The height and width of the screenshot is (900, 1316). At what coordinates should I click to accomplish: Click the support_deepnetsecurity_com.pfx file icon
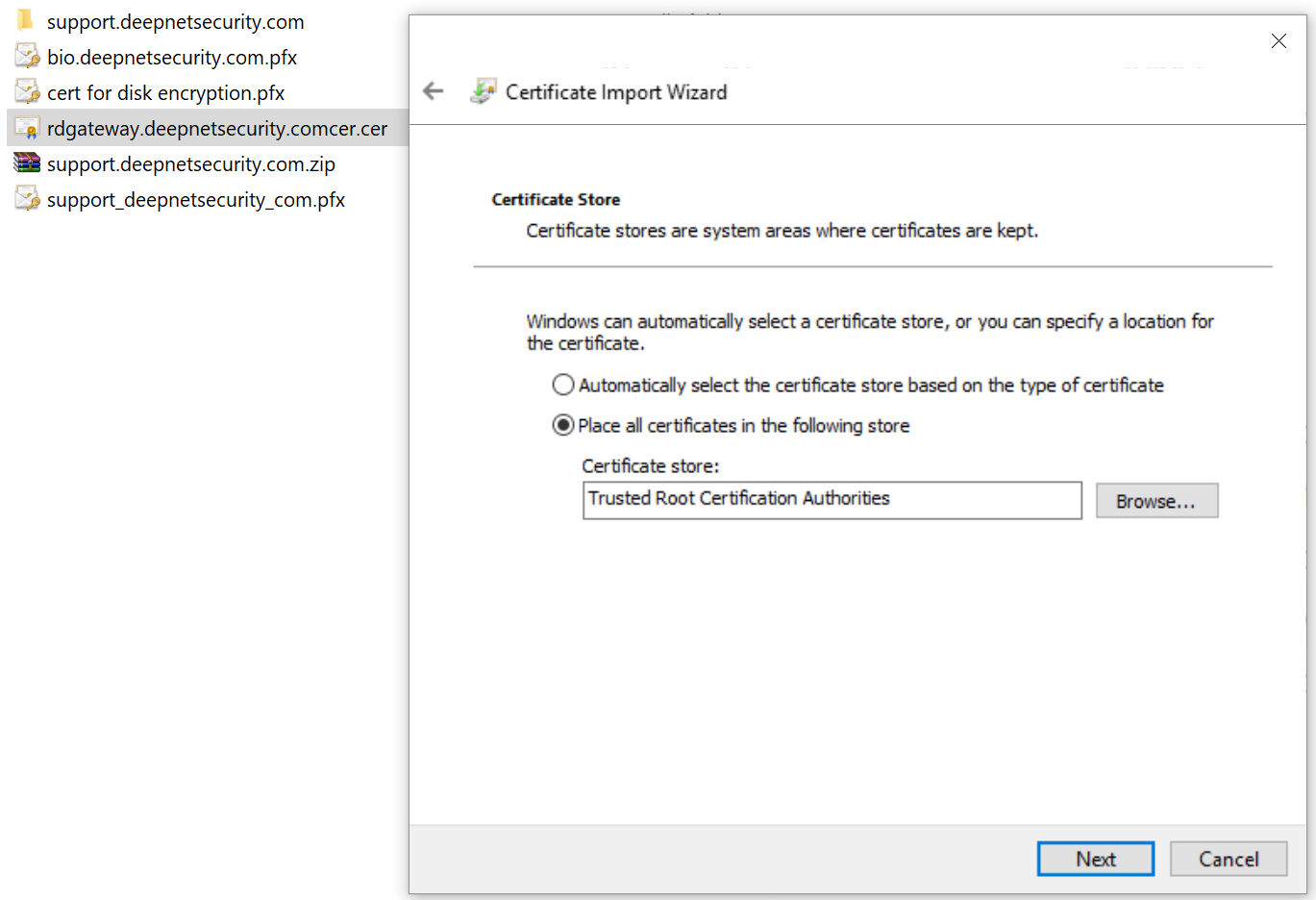point(27,199)
